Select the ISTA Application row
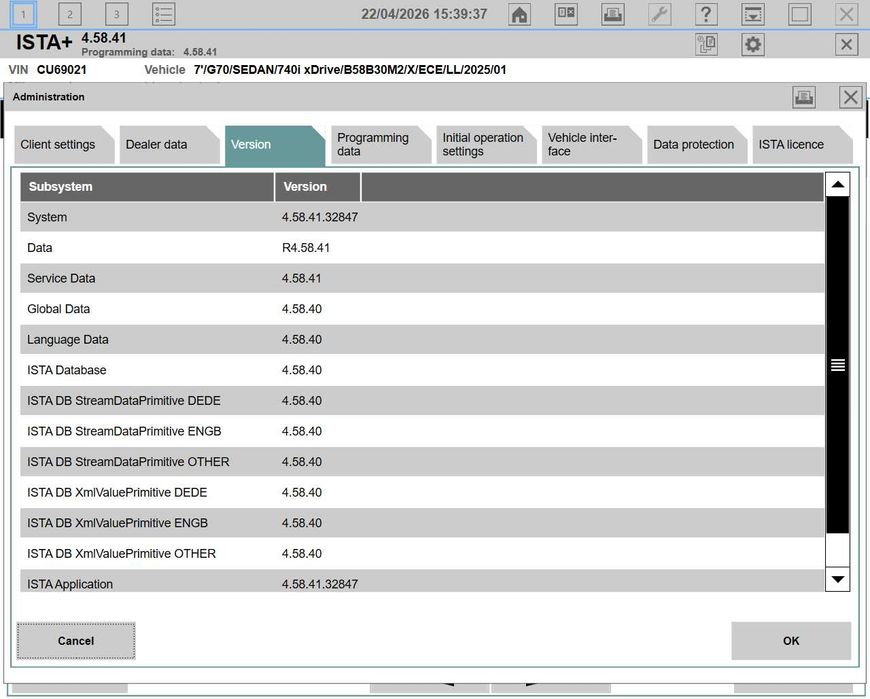 click(422, 581)
